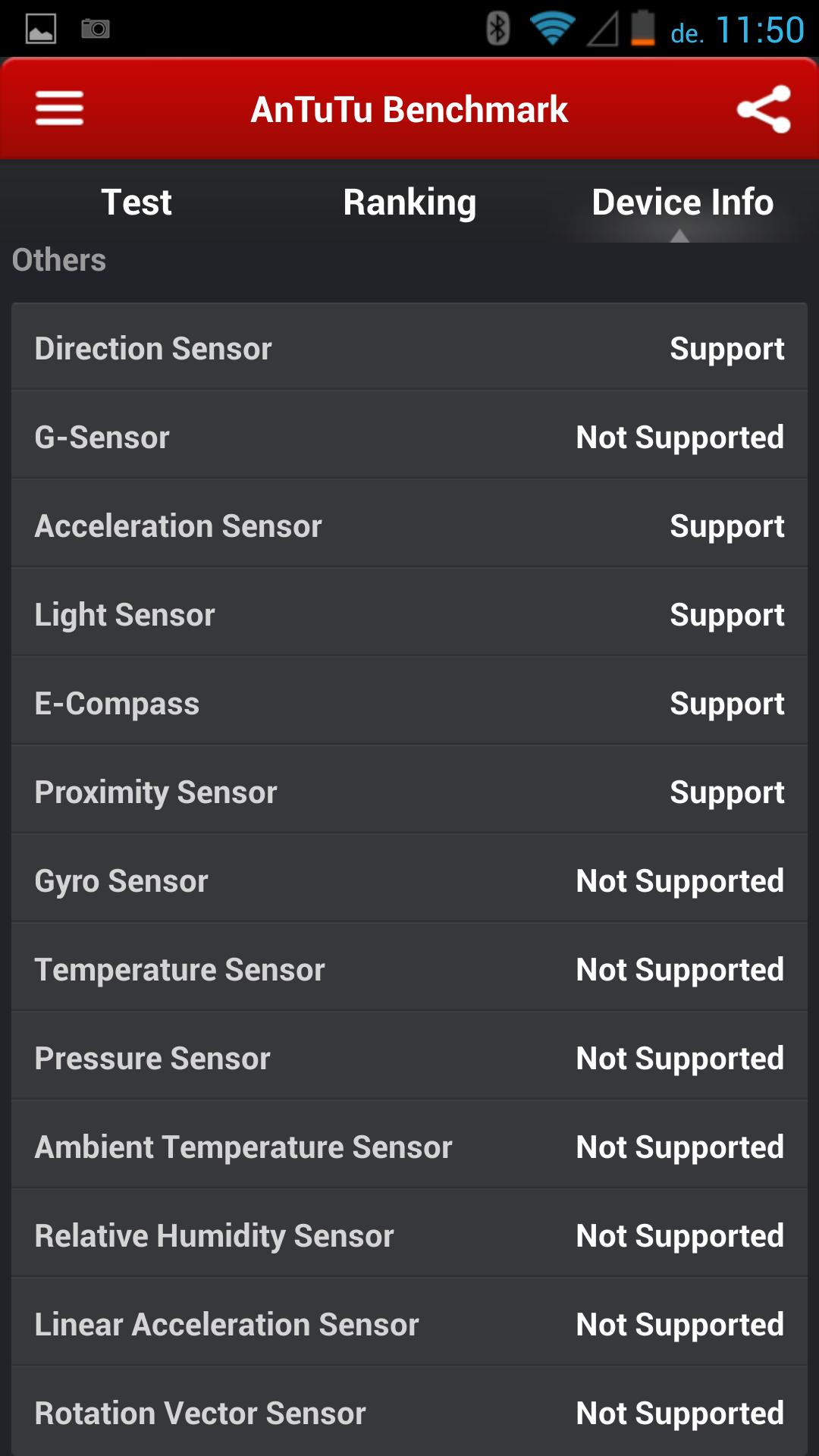Open the picture notification icon
The height and width of the screenshot is (1456, 819).
(41, 29)
